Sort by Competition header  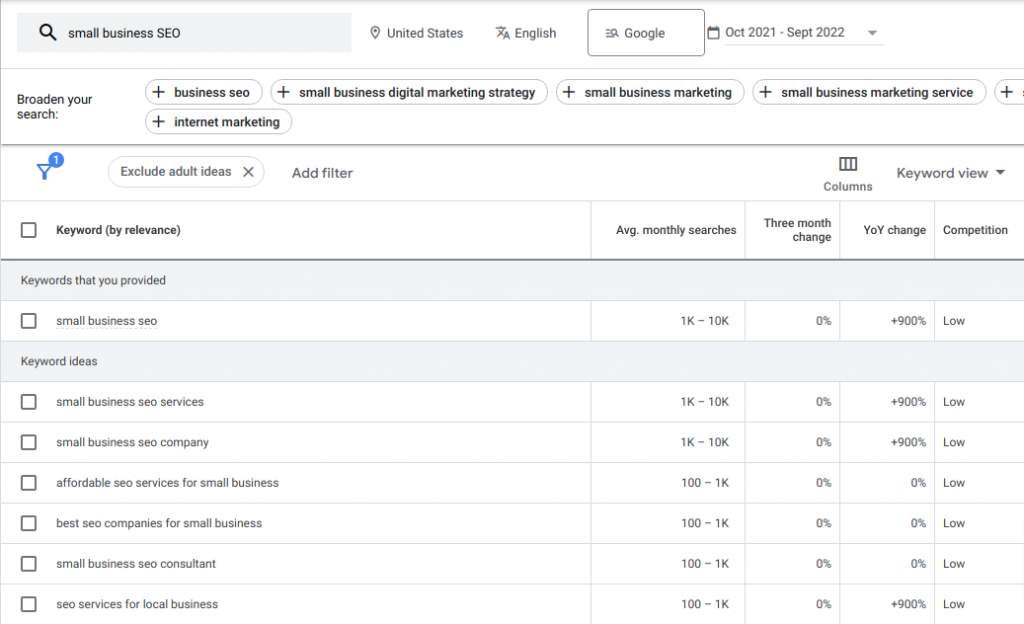pyautogui.click(x=975, y=230)
